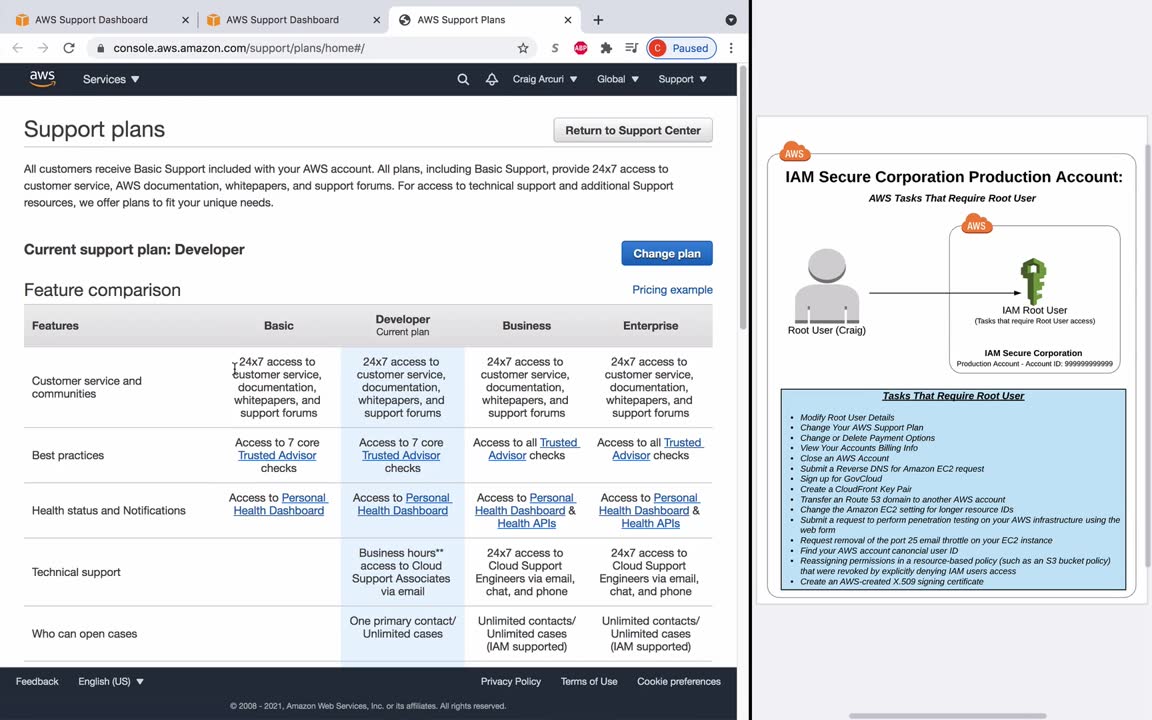Open a new browser tab with plus

(x=598, y=20)
